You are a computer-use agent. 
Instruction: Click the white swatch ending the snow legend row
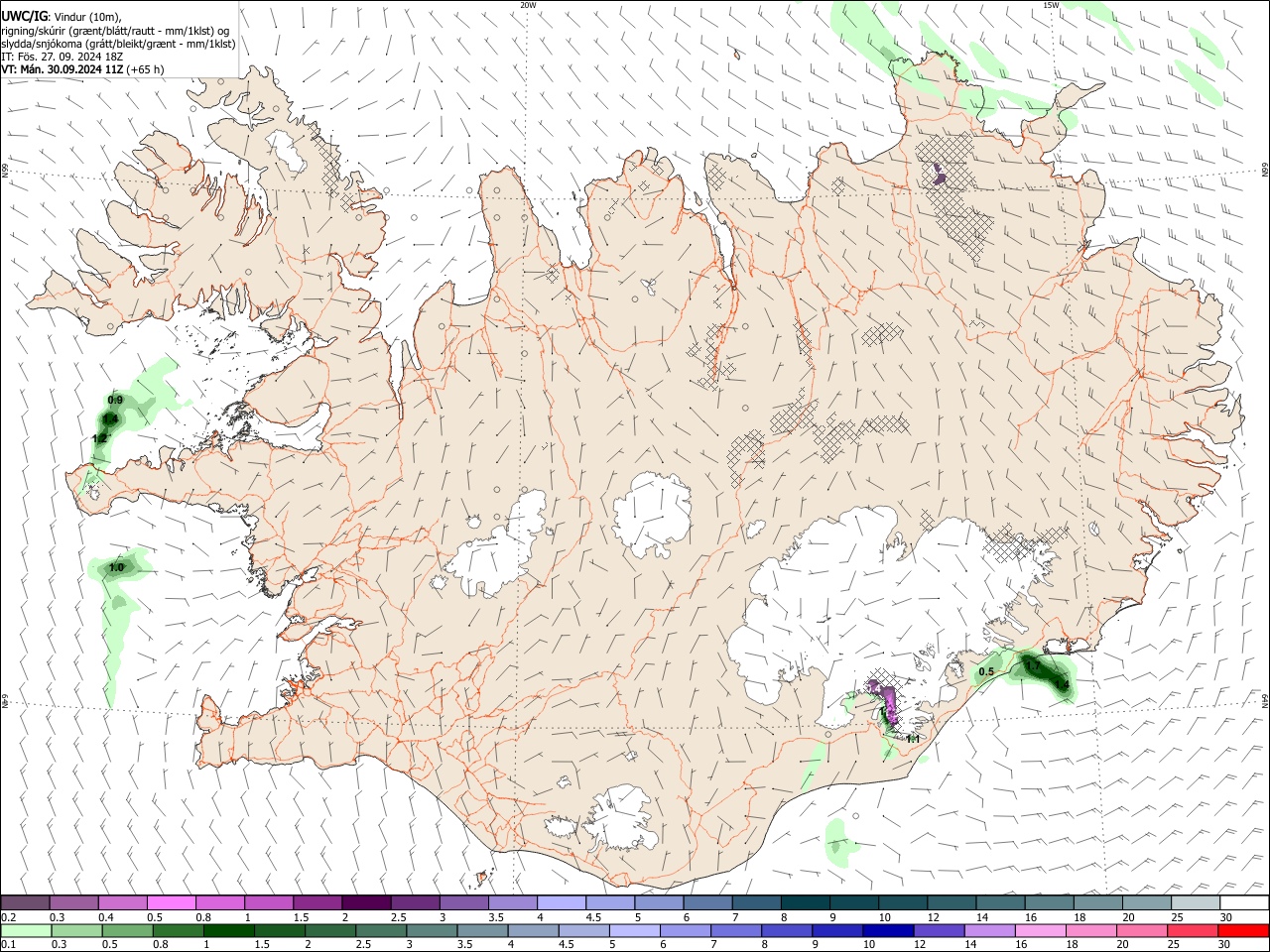pos(1243,902)
